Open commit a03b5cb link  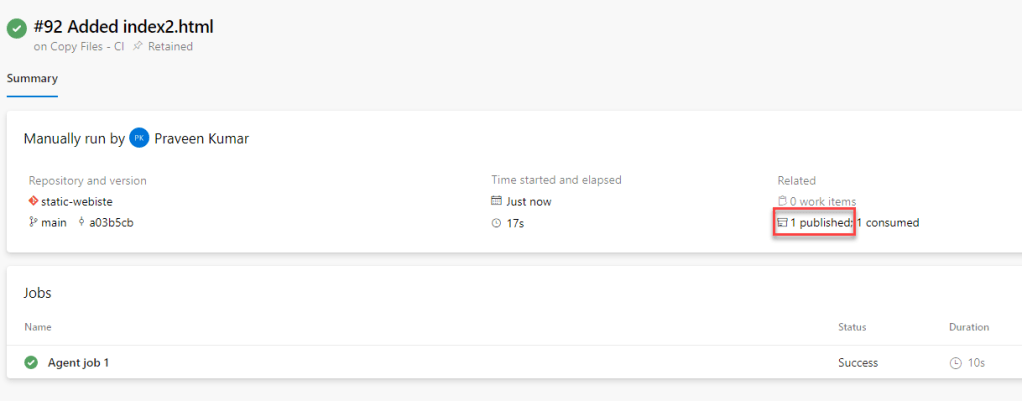coord(111,222)
